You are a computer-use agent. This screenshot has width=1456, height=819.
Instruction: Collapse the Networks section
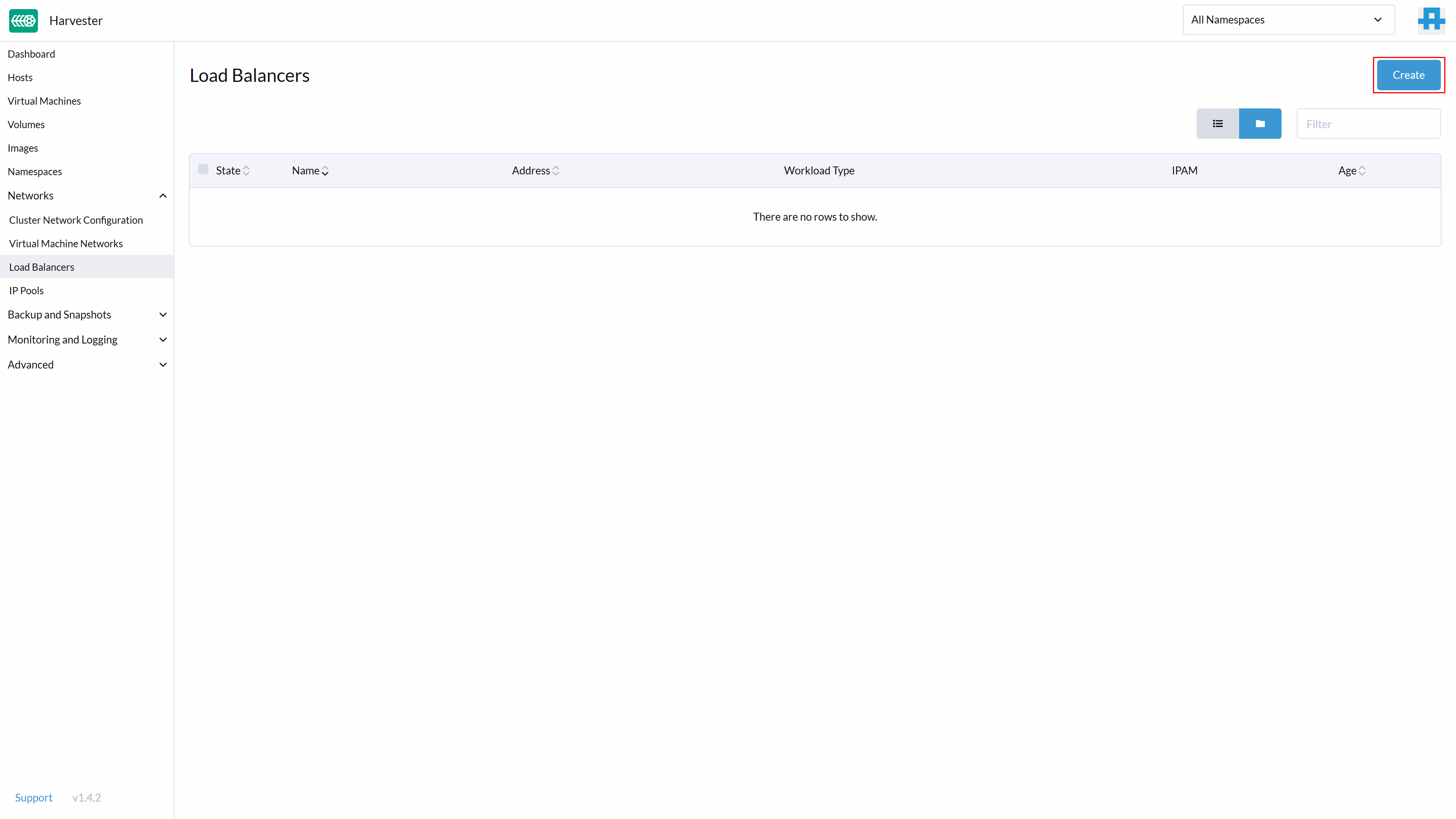[163, 196]
